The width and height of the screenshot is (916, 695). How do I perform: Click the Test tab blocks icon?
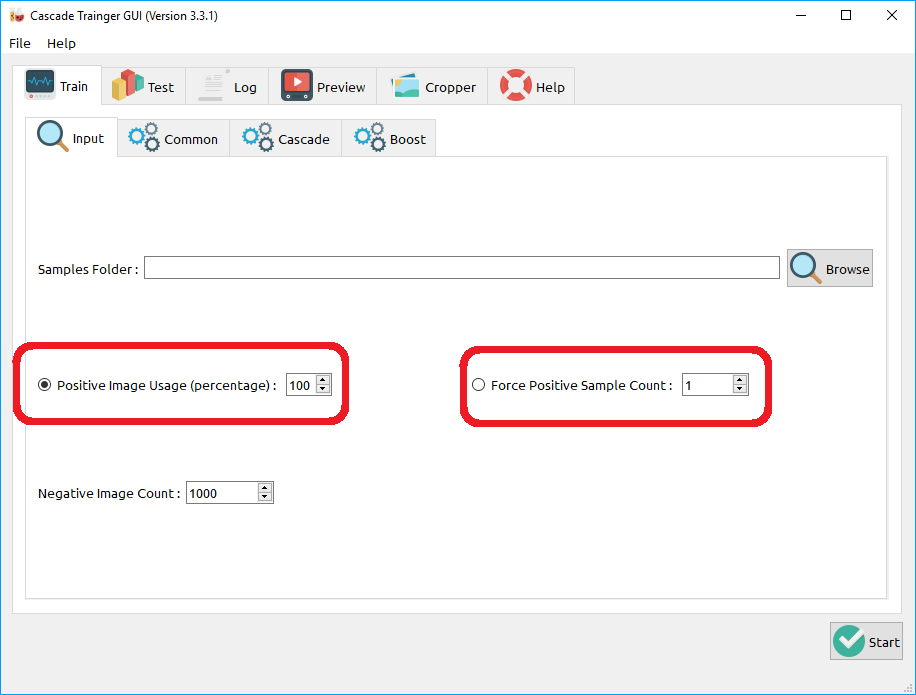[127, 85]
